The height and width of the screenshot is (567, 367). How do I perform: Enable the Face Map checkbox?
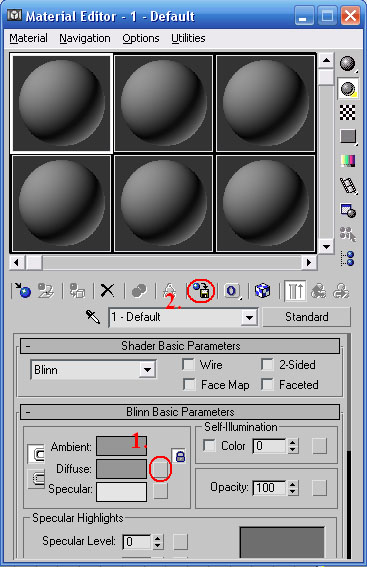(189, 384)
